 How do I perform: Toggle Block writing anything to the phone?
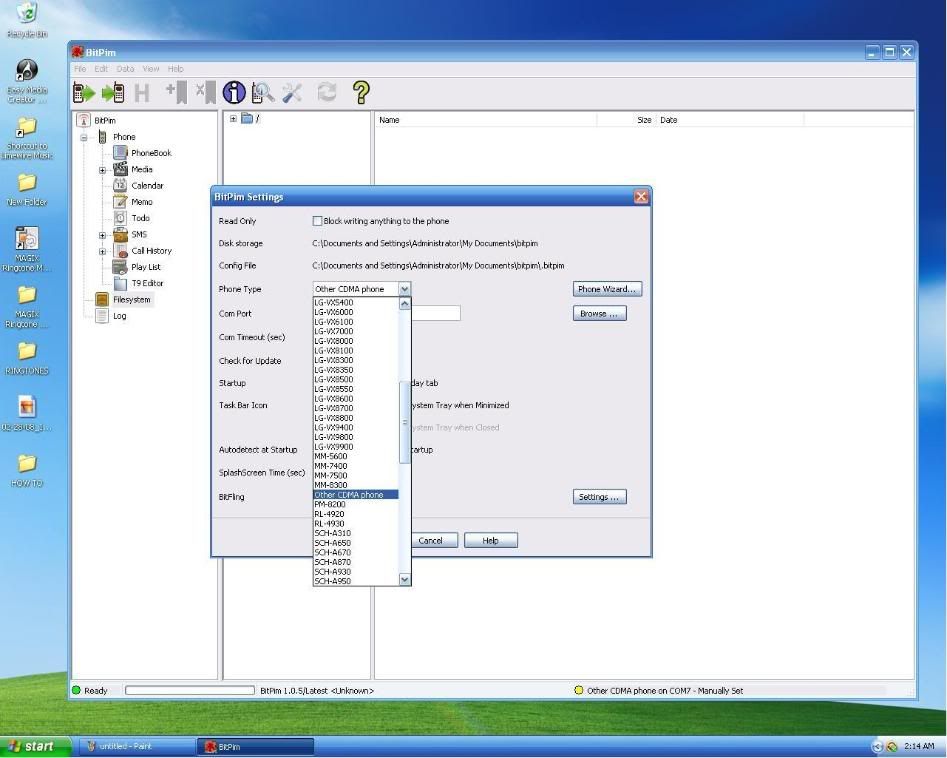317,221
